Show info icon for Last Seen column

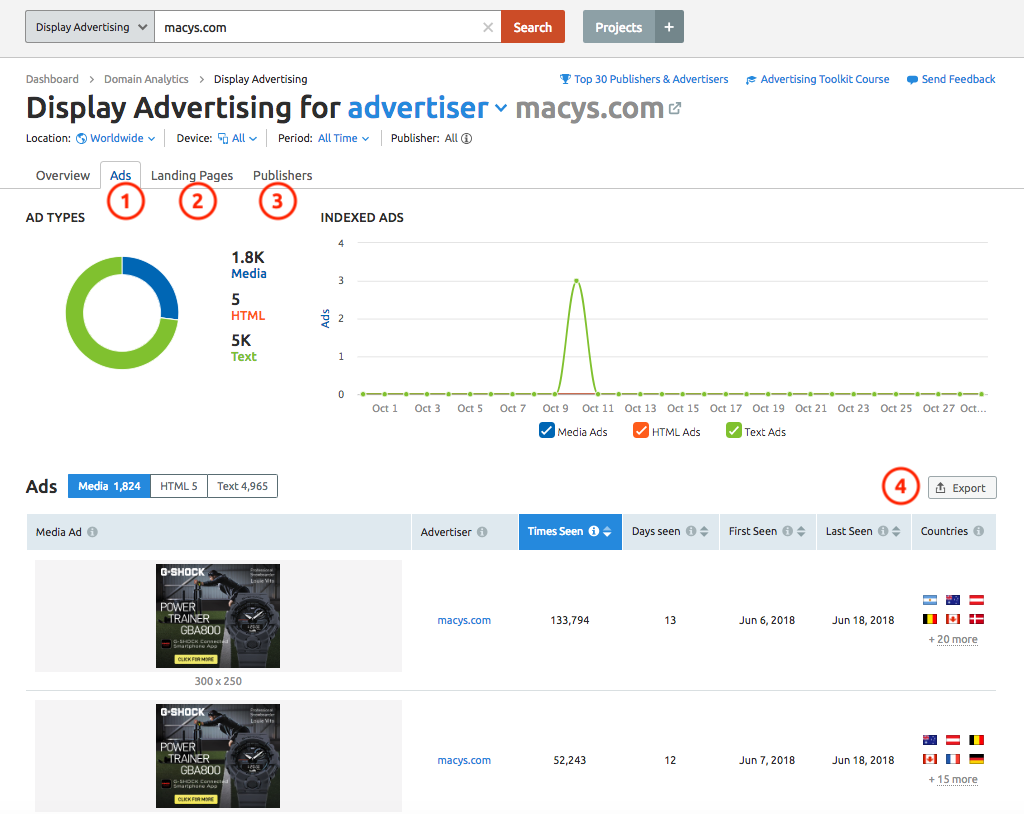click(x=883, y=531)
